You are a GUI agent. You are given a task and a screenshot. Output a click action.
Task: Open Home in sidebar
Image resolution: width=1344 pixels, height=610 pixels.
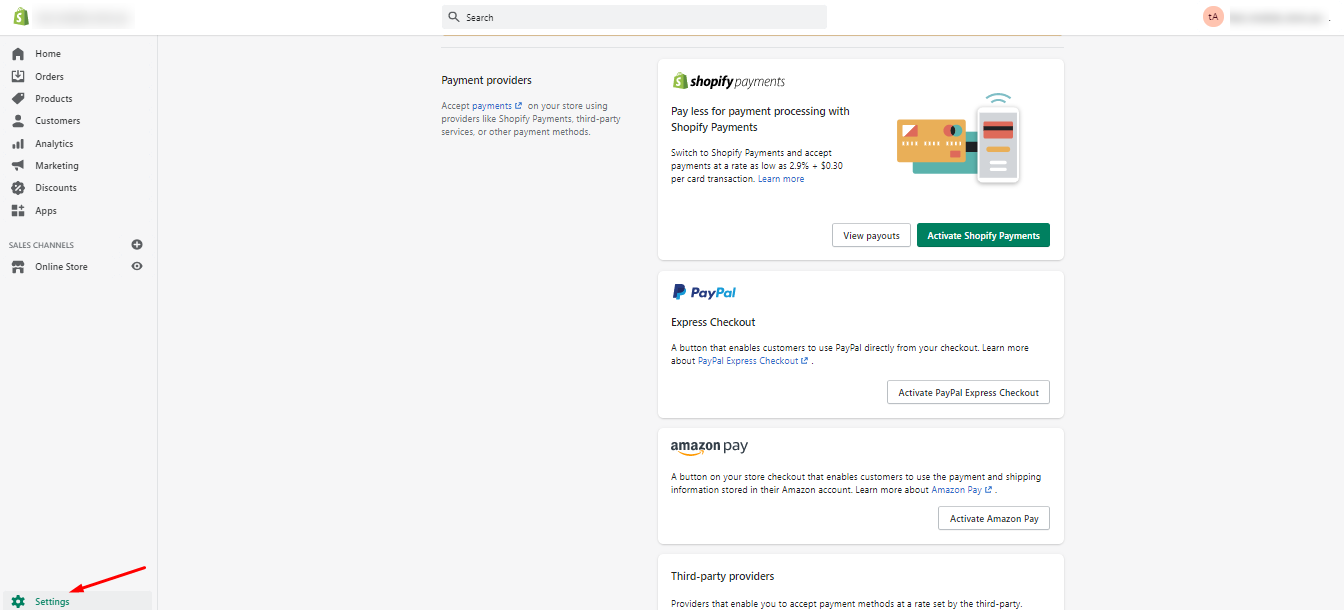pos(48,54)
